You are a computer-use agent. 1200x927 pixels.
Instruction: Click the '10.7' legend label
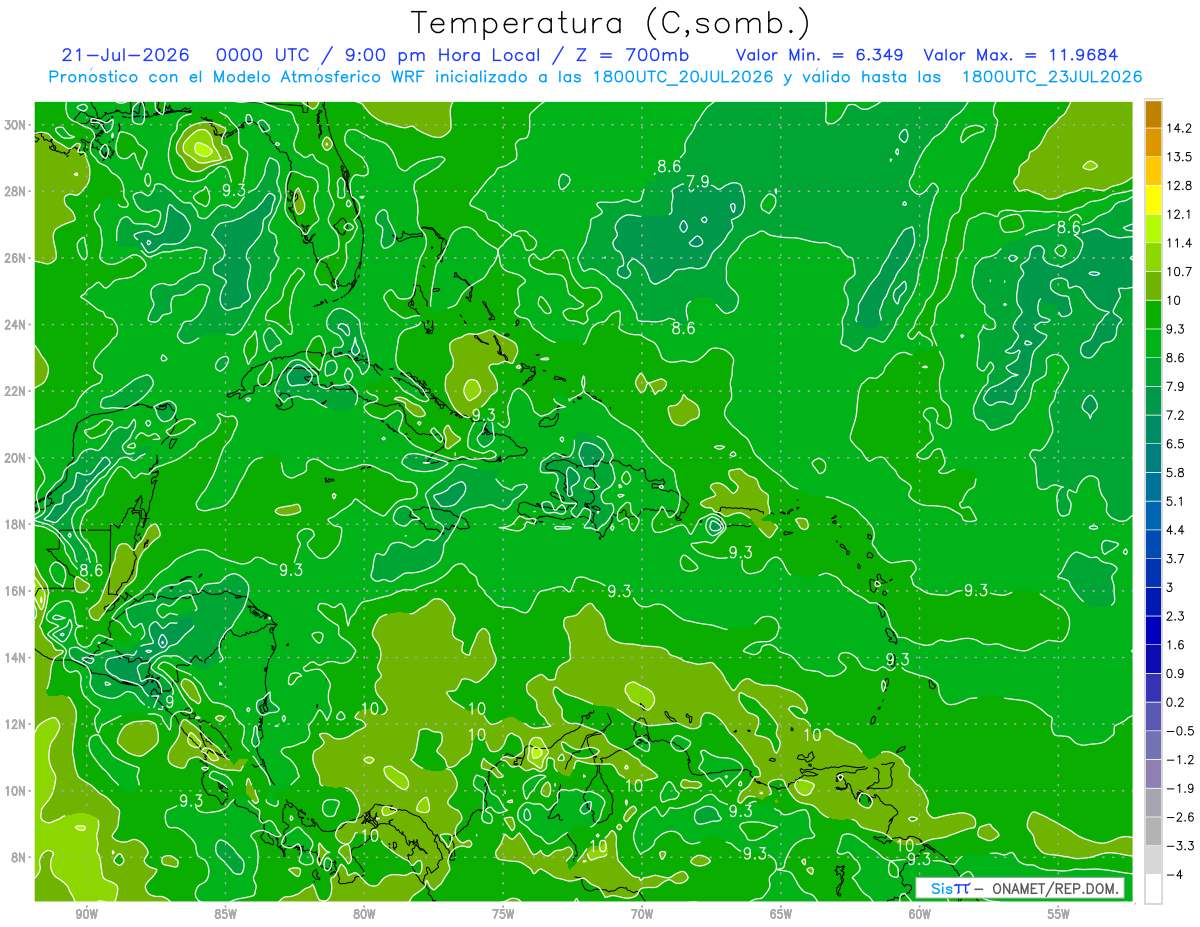pyautogui.click(x=1180, y=271)
